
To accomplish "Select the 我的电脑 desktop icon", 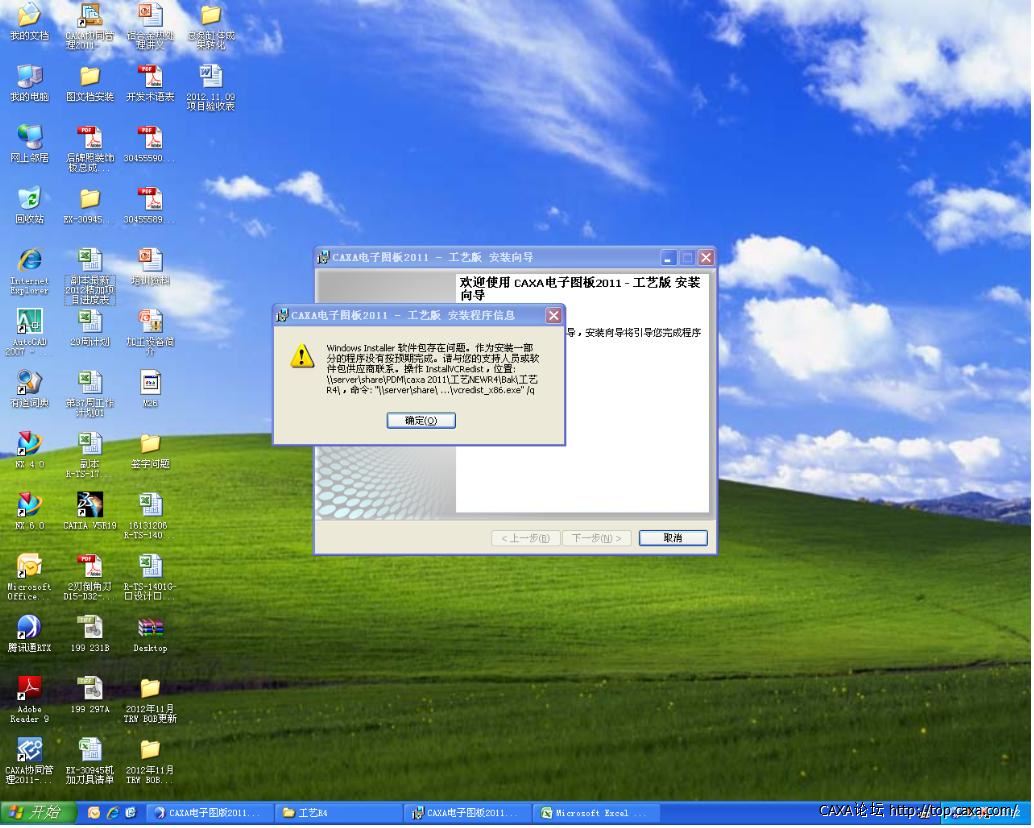I will (29, 83).
